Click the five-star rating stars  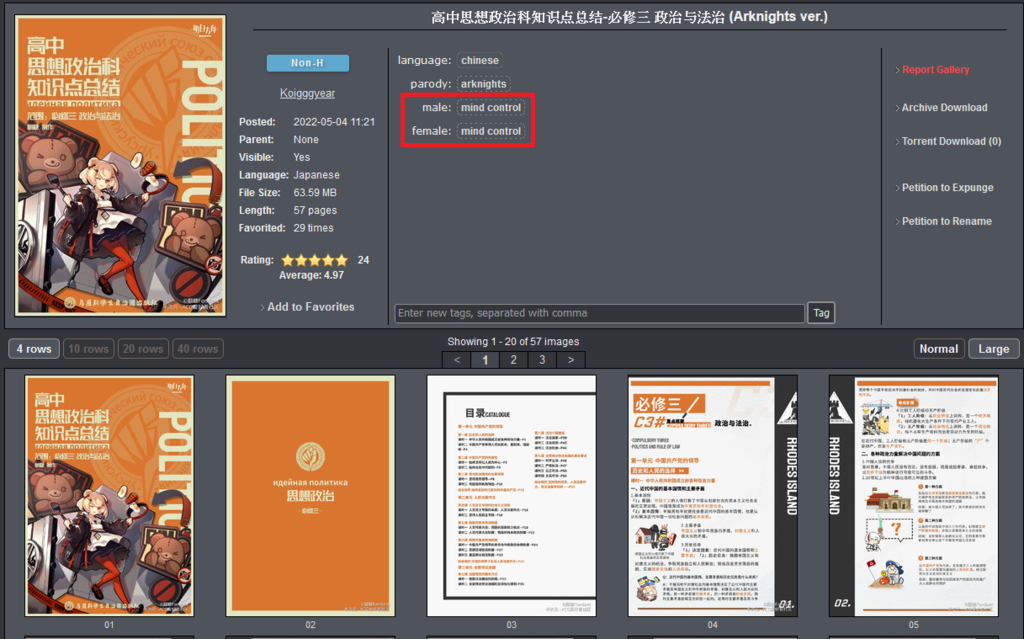click(315, 260)
